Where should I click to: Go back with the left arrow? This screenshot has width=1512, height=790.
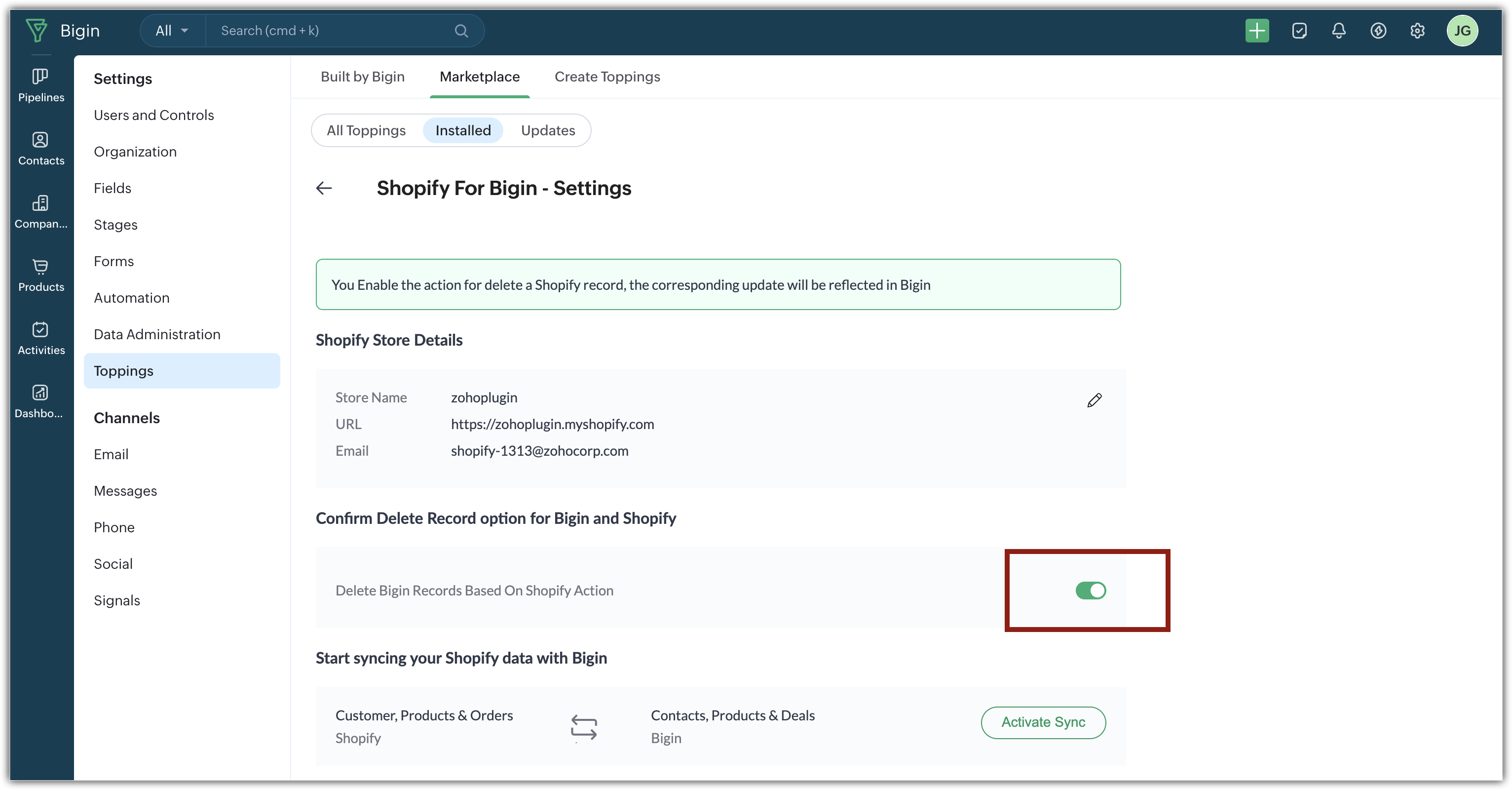click(x=324, y=188)
